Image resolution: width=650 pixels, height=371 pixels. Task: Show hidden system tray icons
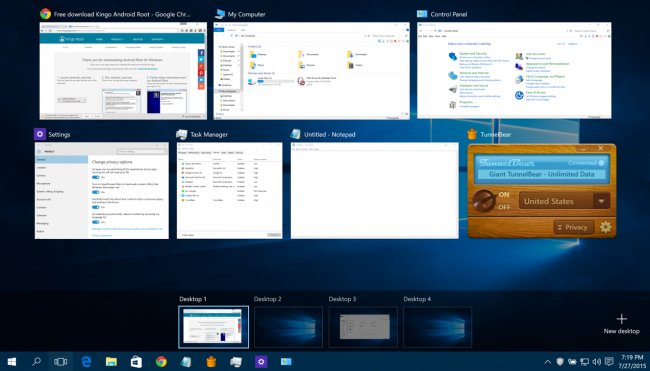point(548,362)
